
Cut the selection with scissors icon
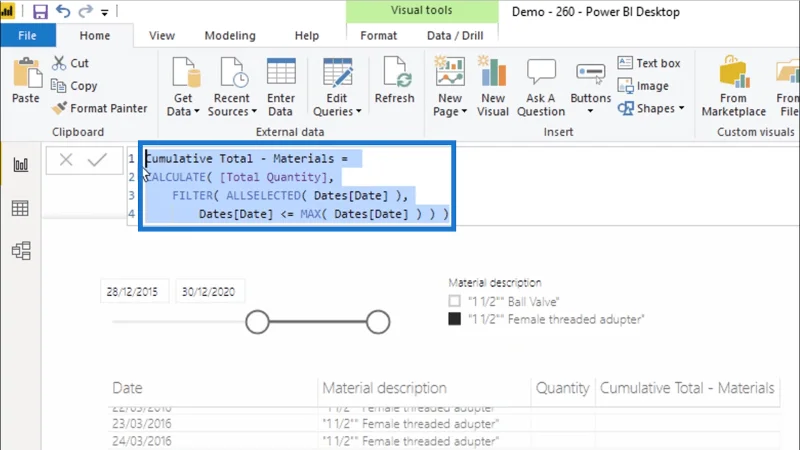pyautogui.click(x=70, y=63)
